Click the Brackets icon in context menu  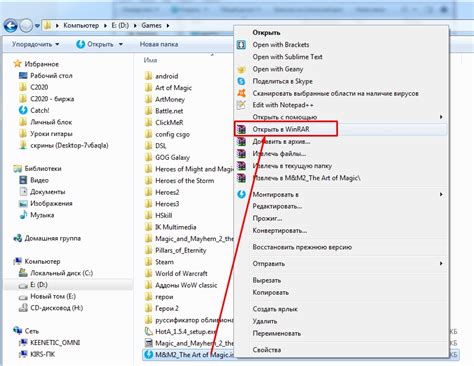(x=241, y=45)
